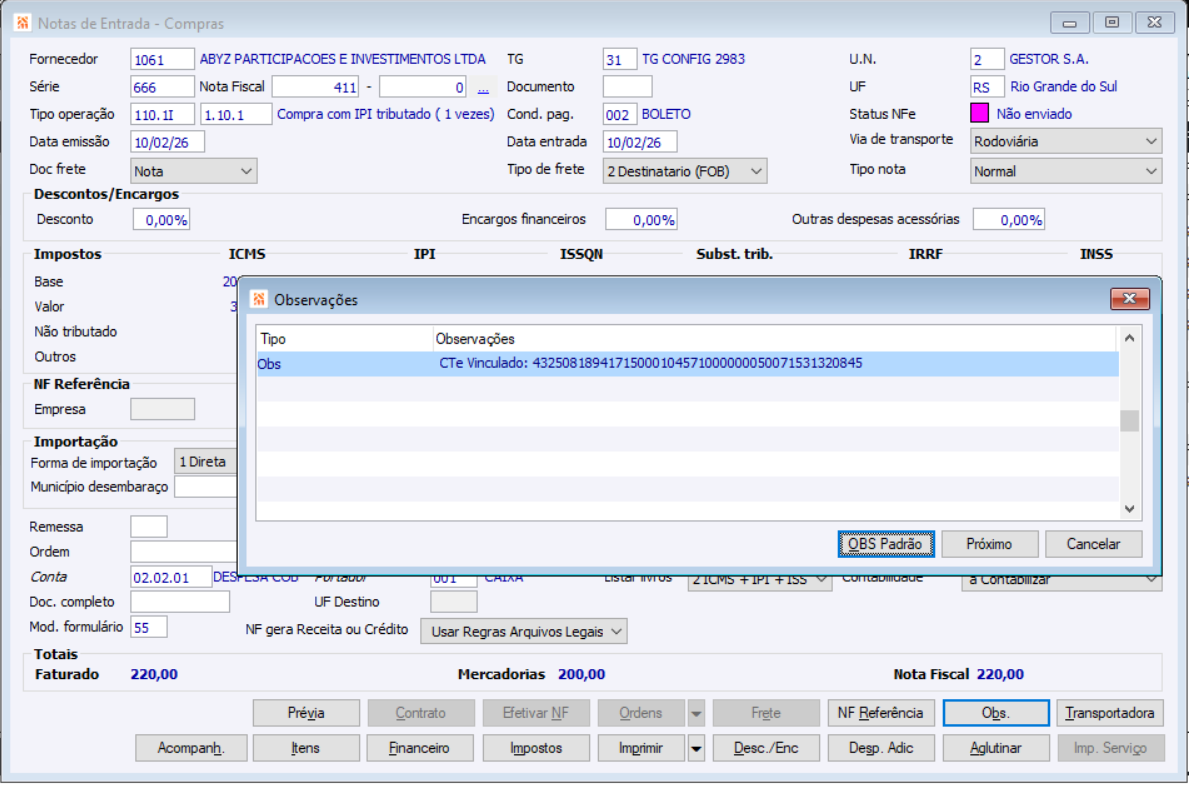Viewport: 1189px width, 786px height.
Task: Click Outras despesas acessórias percentage field
Action: pyautogui.click(x=1009, y=220)
